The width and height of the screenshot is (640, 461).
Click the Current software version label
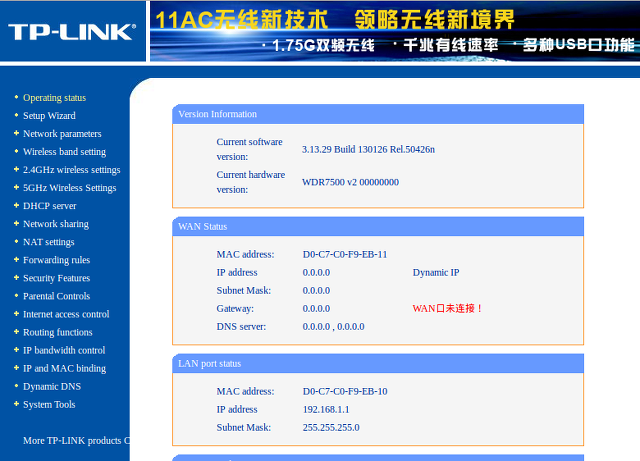click(x=249, y=149)
